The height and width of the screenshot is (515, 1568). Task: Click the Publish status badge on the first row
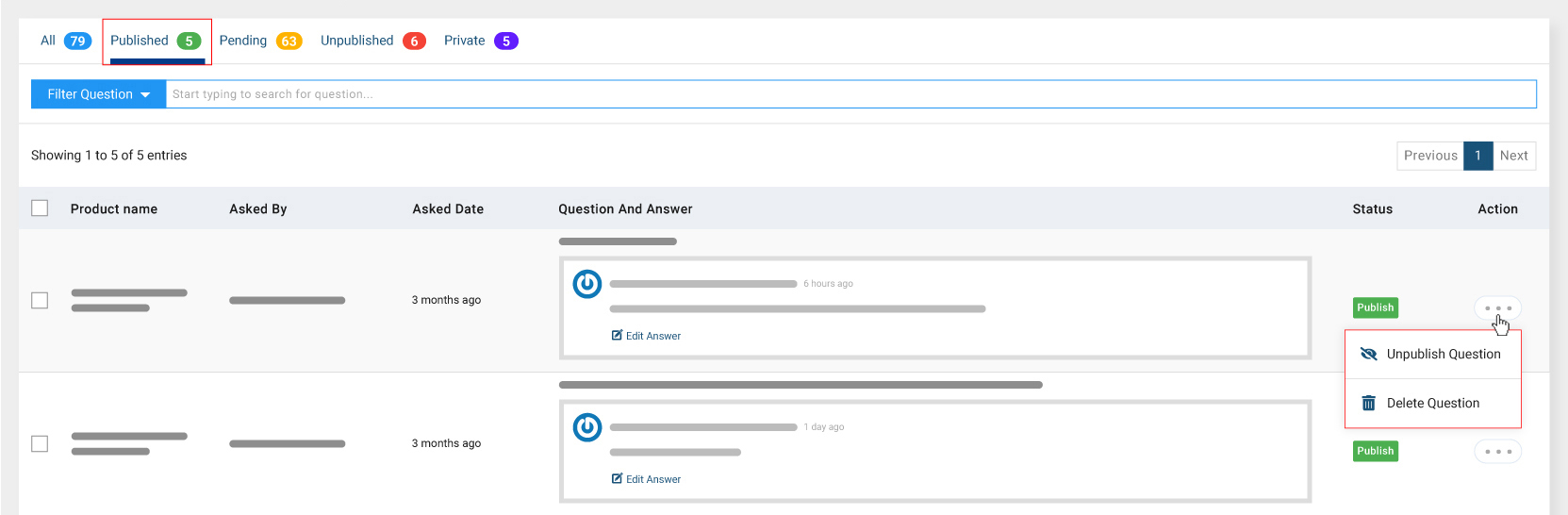(x=1376, y=307)
